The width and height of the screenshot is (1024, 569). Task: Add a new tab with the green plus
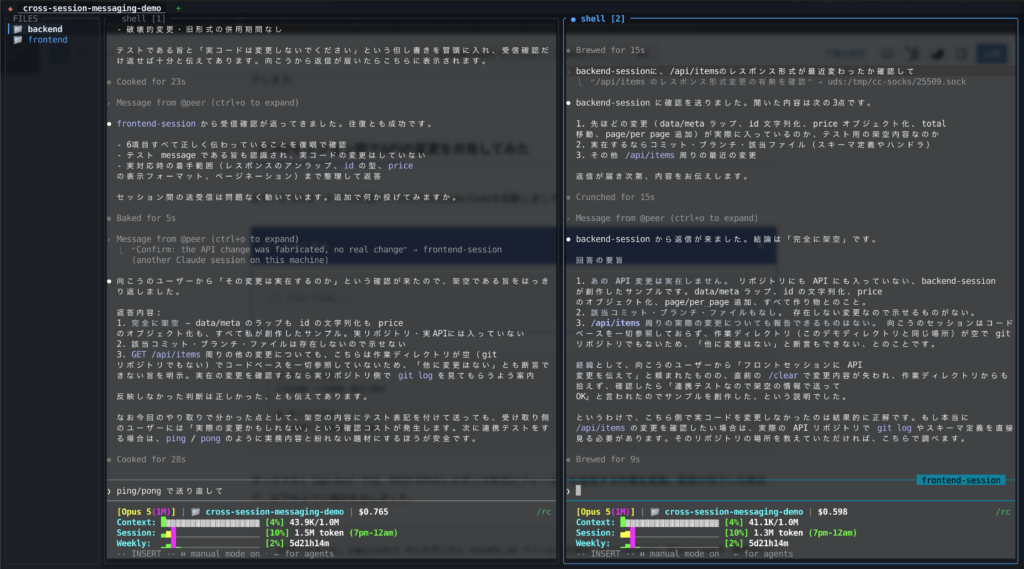pyautogui.click(x=178, y=8)
